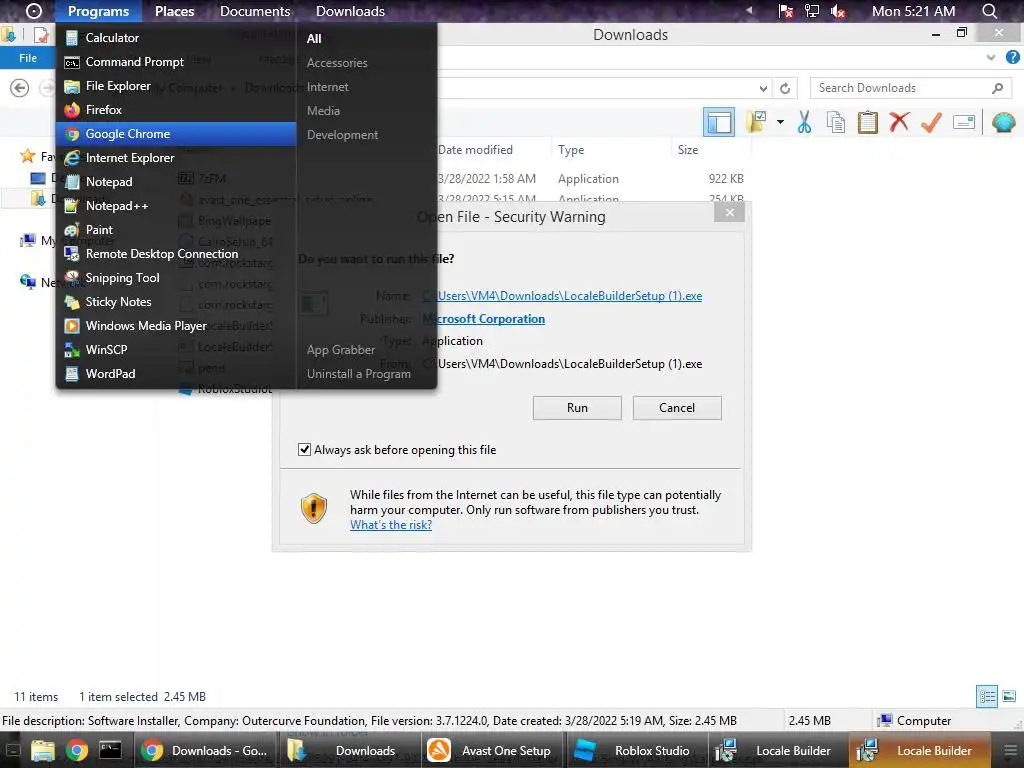The width and height of the screenshot is (1024, 768).
Task: Click the LocaleBuilderSetup file name link
Action: coord(562,296)
